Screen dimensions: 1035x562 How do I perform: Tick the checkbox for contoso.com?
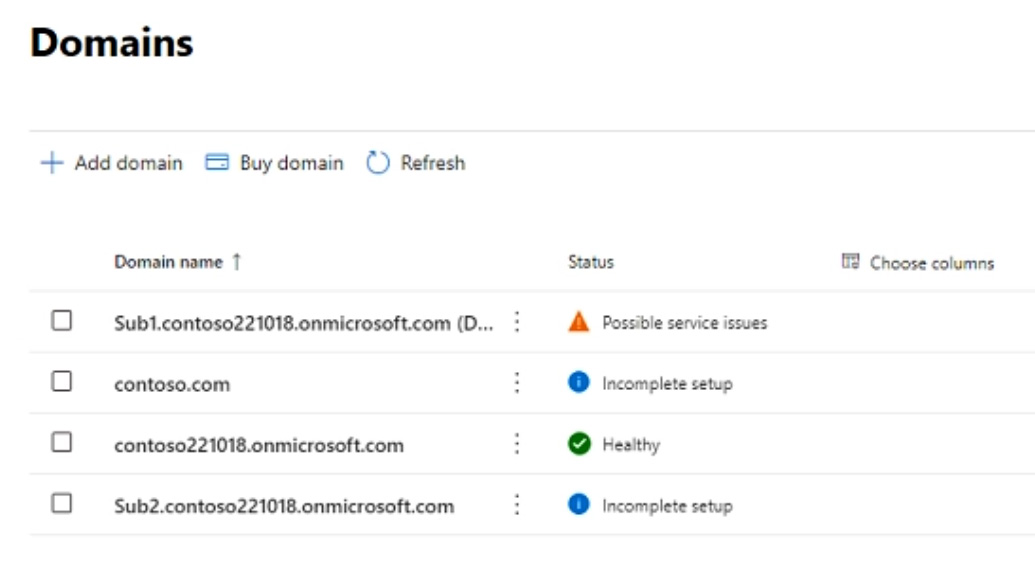click(62, 382)
